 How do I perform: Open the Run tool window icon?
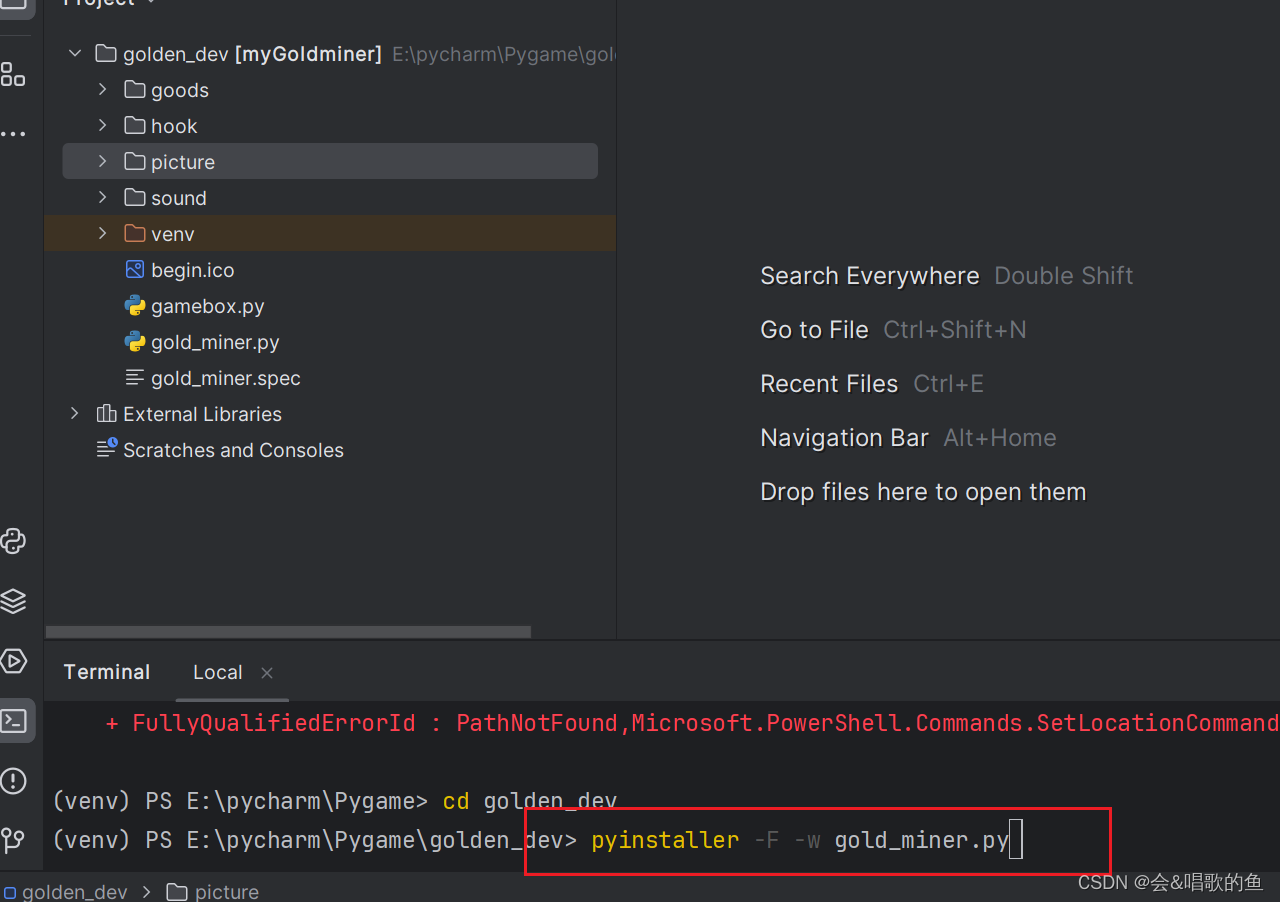tap(13, 661)
